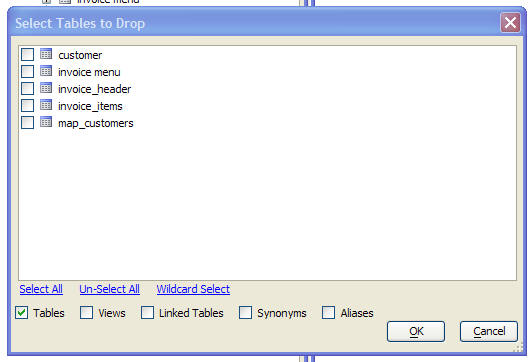The height and width of the screenshot is (362, 530).
Task: Click the Un-Select All link
Action: (110, 289)
